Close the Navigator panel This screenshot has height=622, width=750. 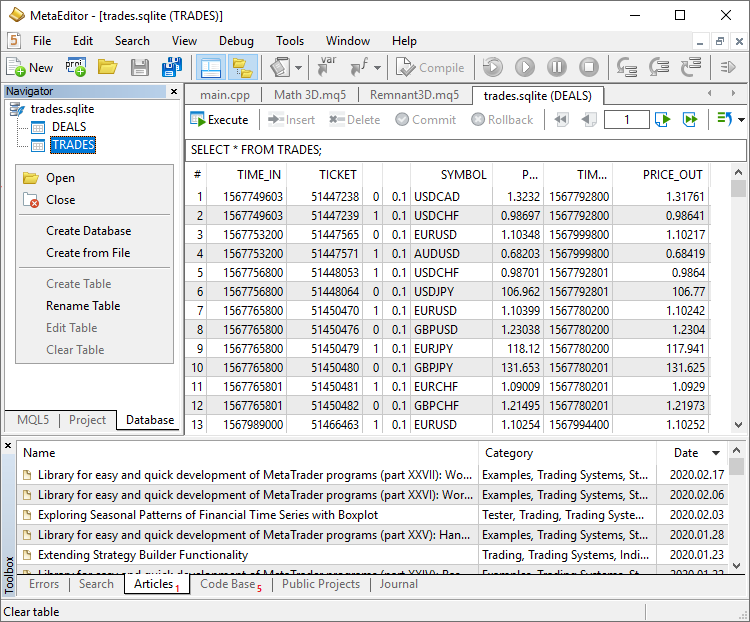[x=174, y=91]
